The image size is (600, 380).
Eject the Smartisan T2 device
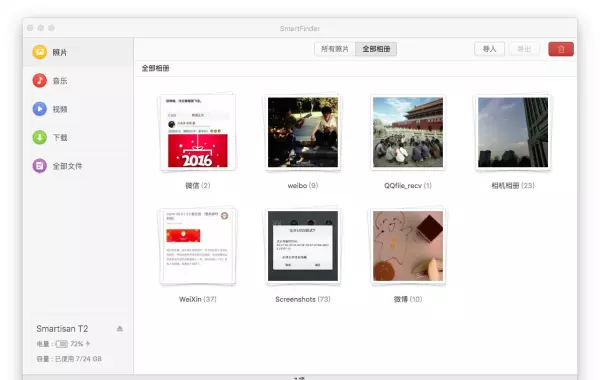[120, 328]
